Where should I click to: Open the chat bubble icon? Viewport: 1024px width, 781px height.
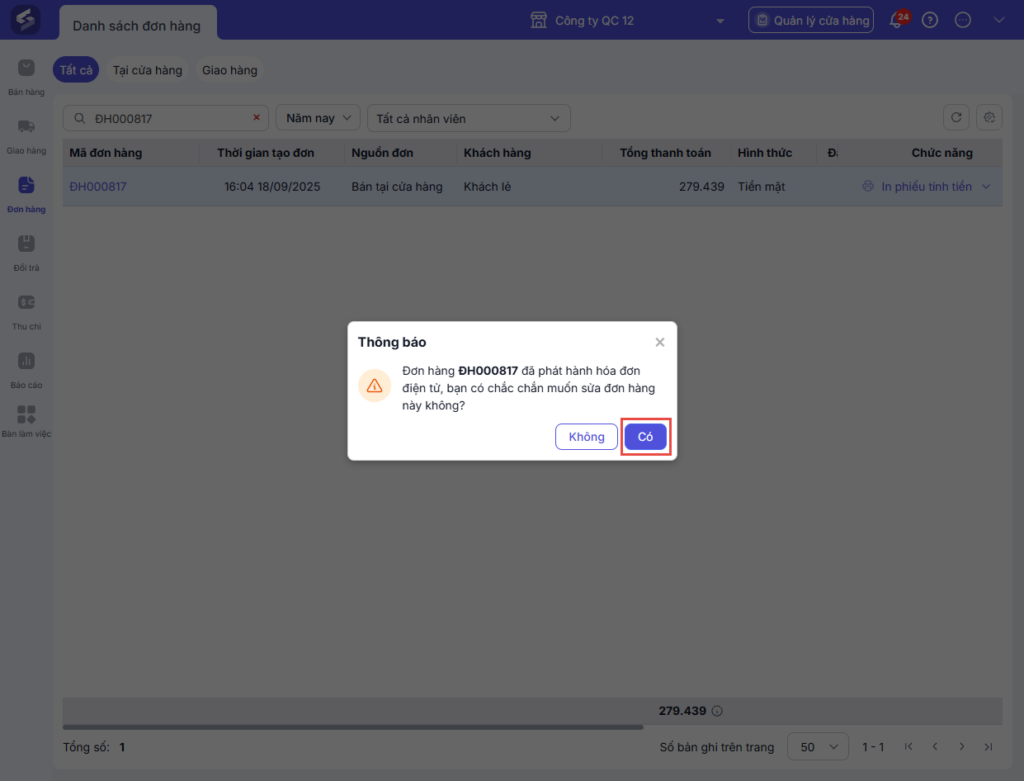[x=963, y=20]
